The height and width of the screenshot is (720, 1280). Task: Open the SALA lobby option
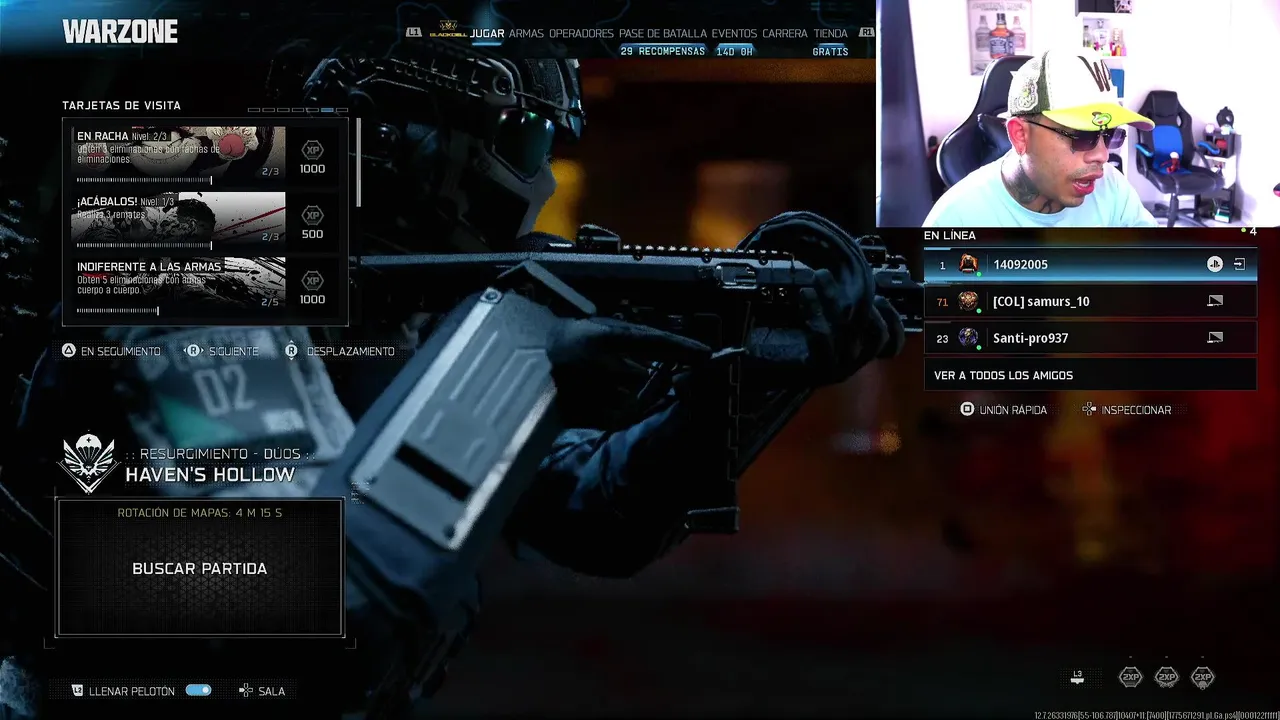(271, 691)
